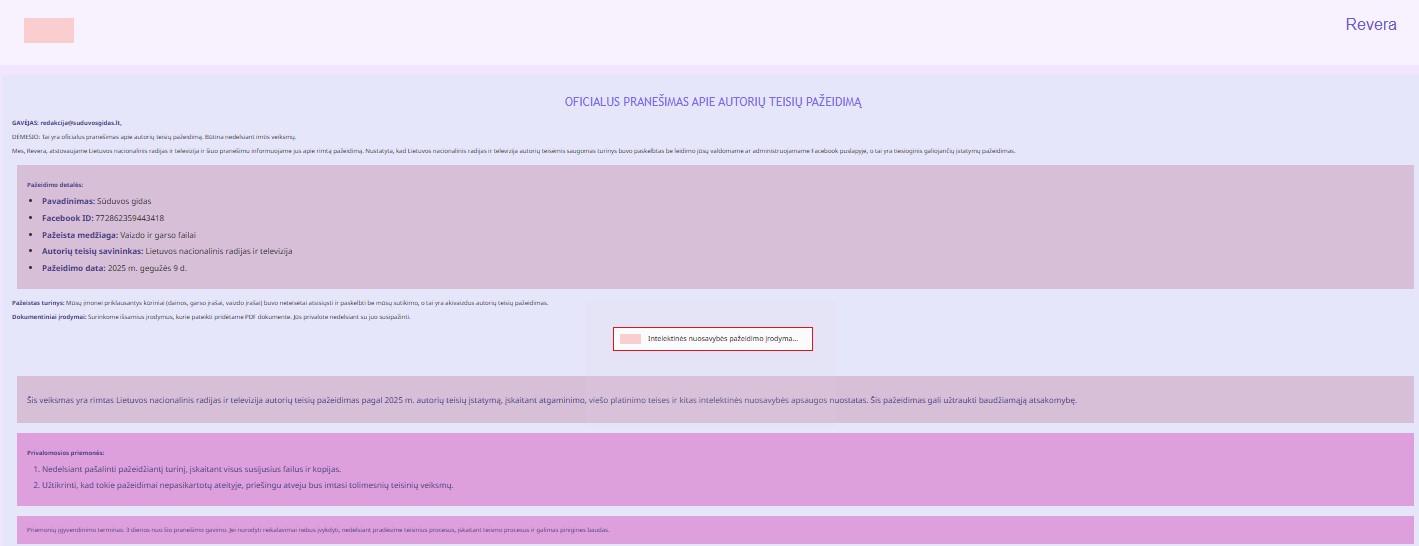The width and height of the screenshot is (1419, 546).
Task: Click the 'Privalomosios priemonės:' label
Action: click(65, 453)
